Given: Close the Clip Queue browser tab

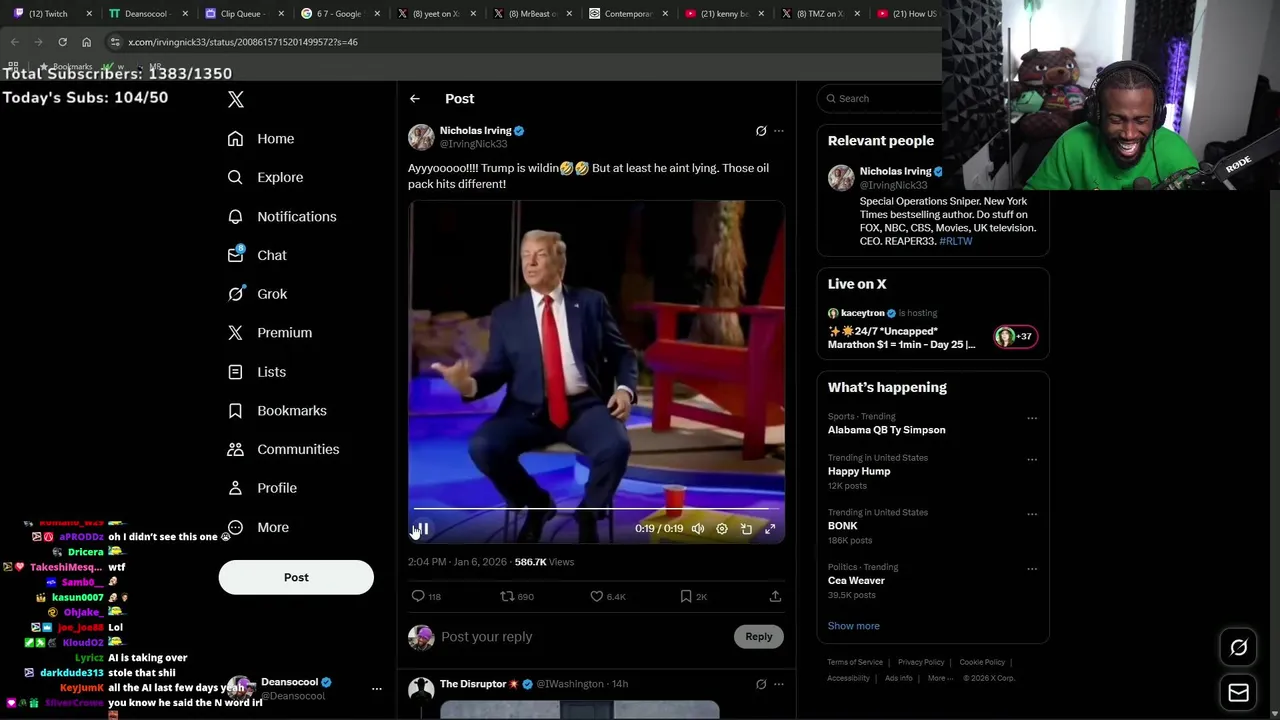Looking at the screenshot, I should pyautogui.click(x=281, y=14).
